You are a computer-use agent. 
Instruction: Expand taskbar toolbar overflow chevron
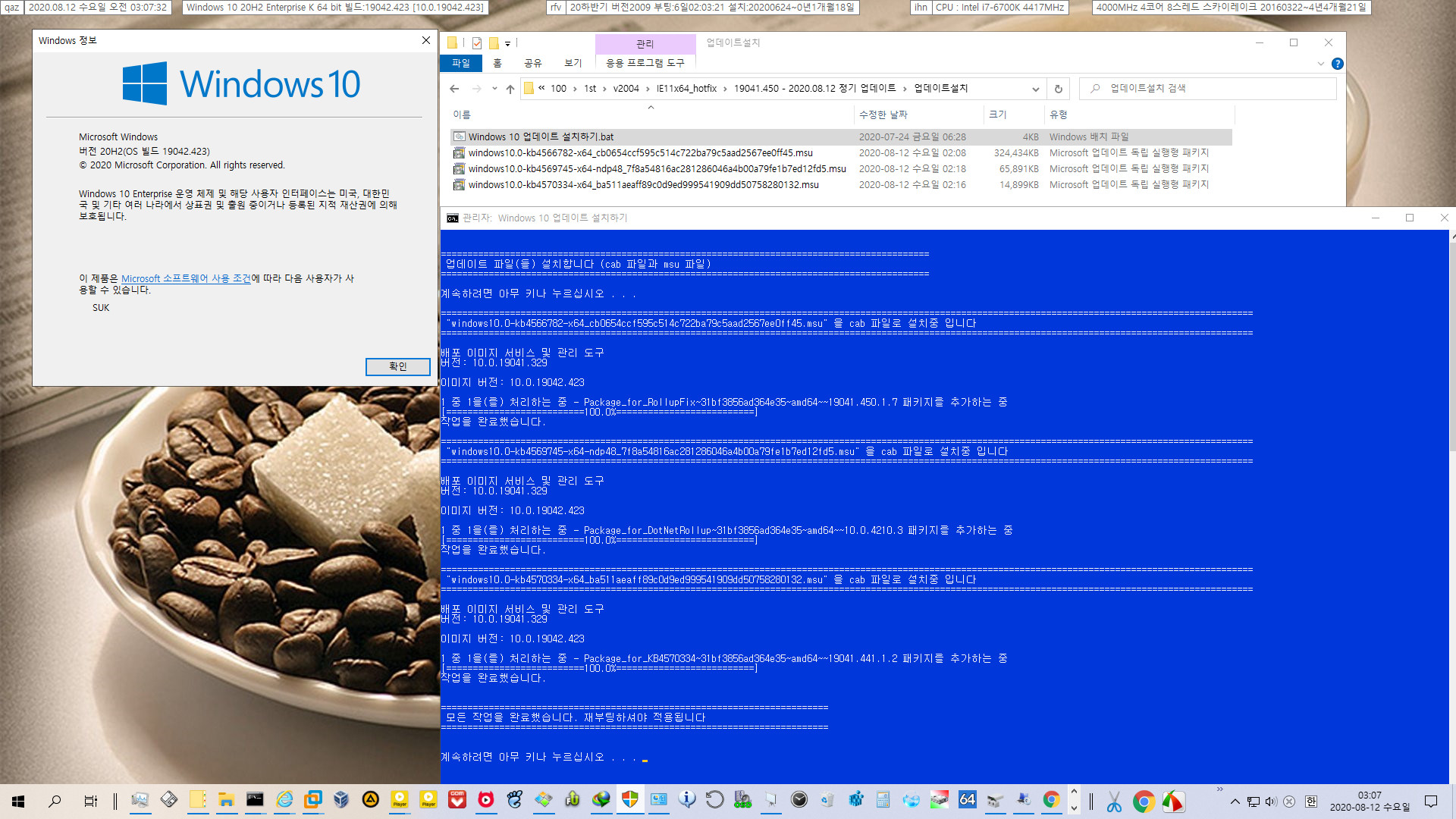[x=1219, y=789]
